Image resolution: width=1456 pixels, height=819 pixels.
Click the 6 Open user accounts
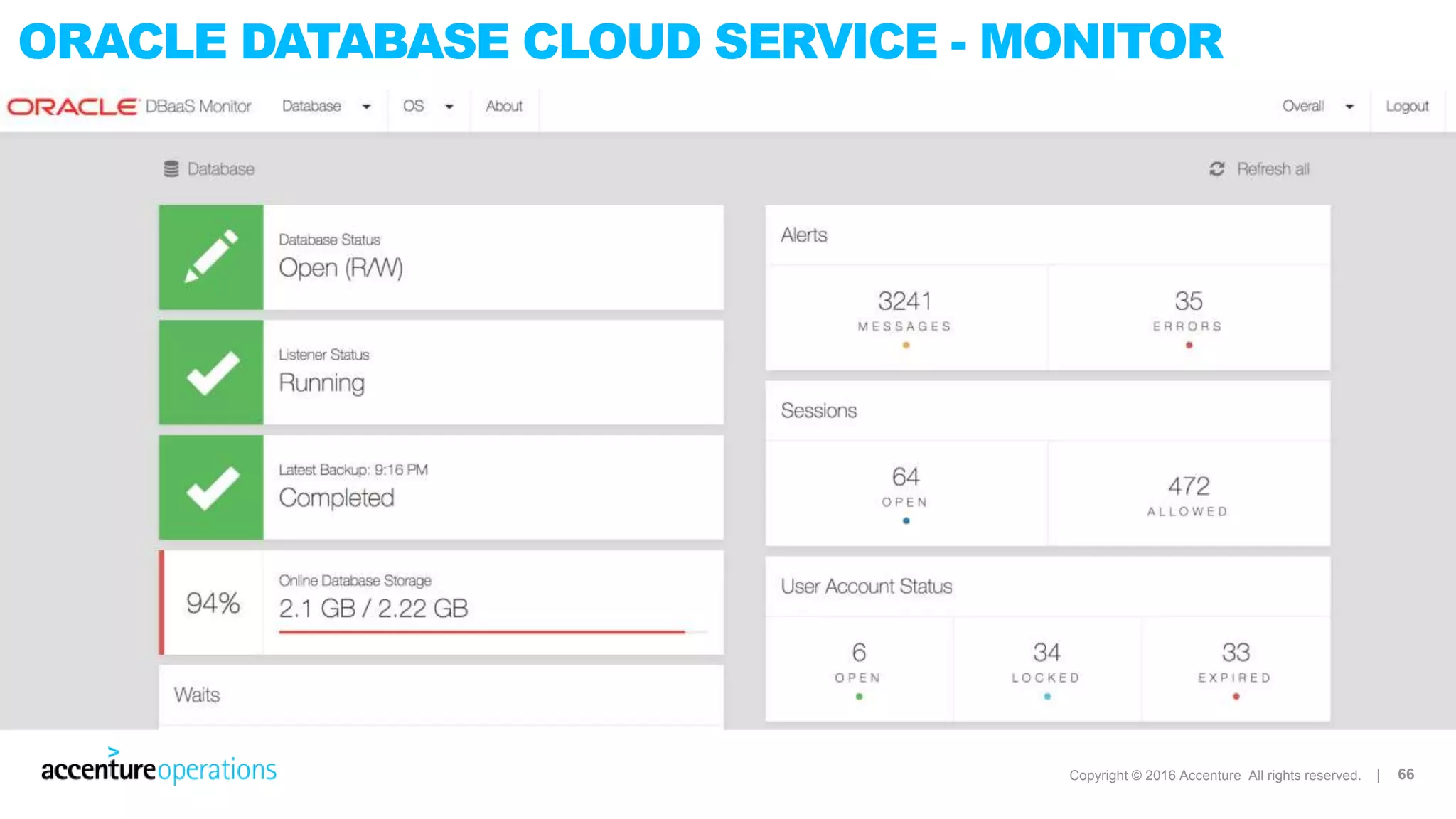(858, 663)
